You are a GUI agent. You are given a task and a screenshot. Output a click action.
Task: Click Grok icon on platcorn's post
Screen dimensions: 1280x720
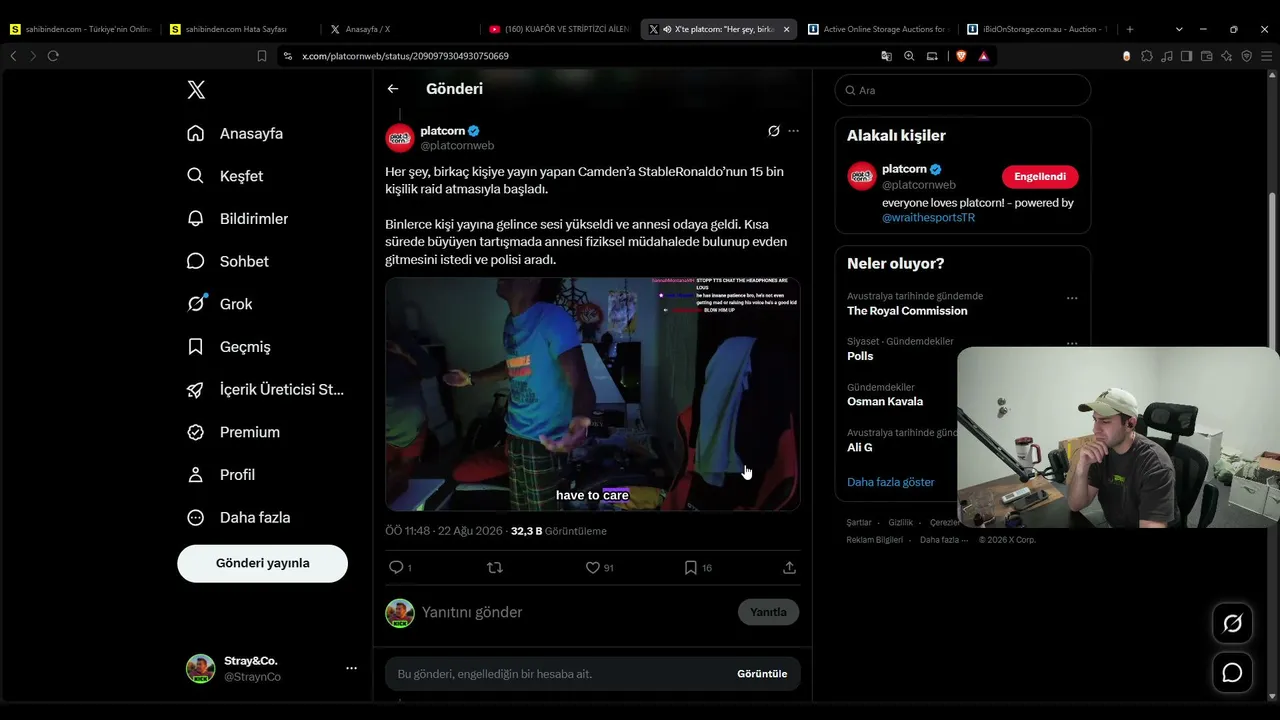tap(773, 131)
